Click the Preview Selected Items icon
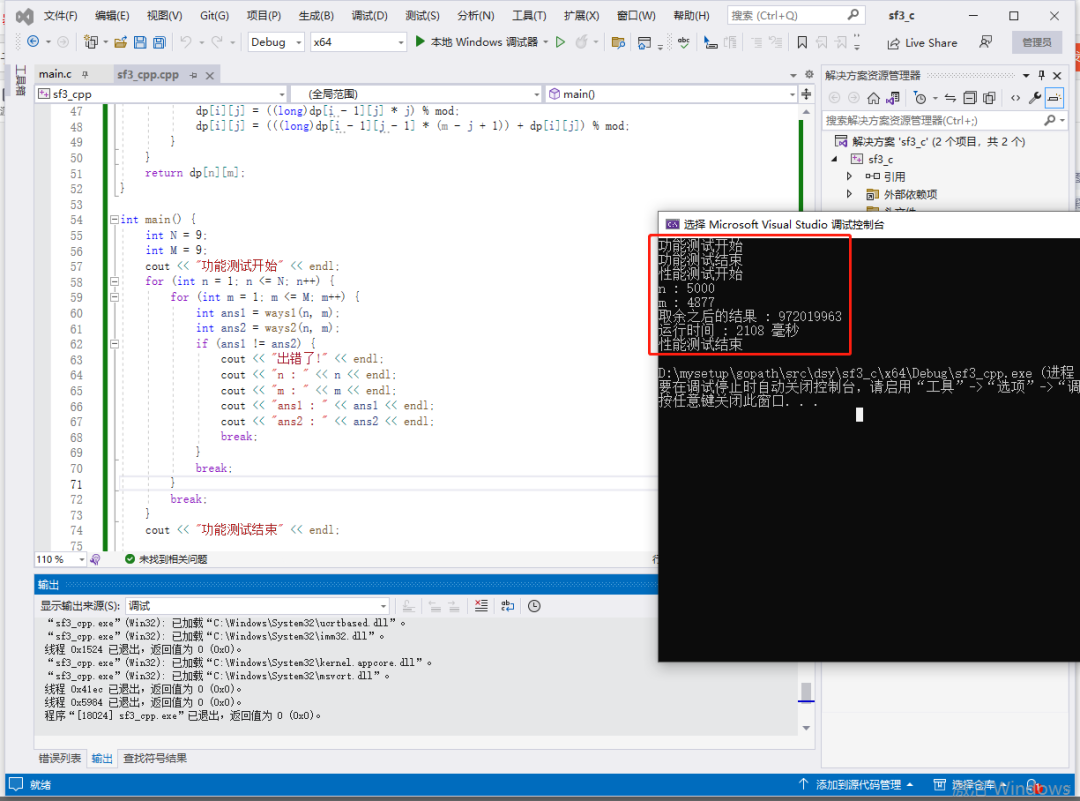1080x801 pixels. (x=1054, y=98)
